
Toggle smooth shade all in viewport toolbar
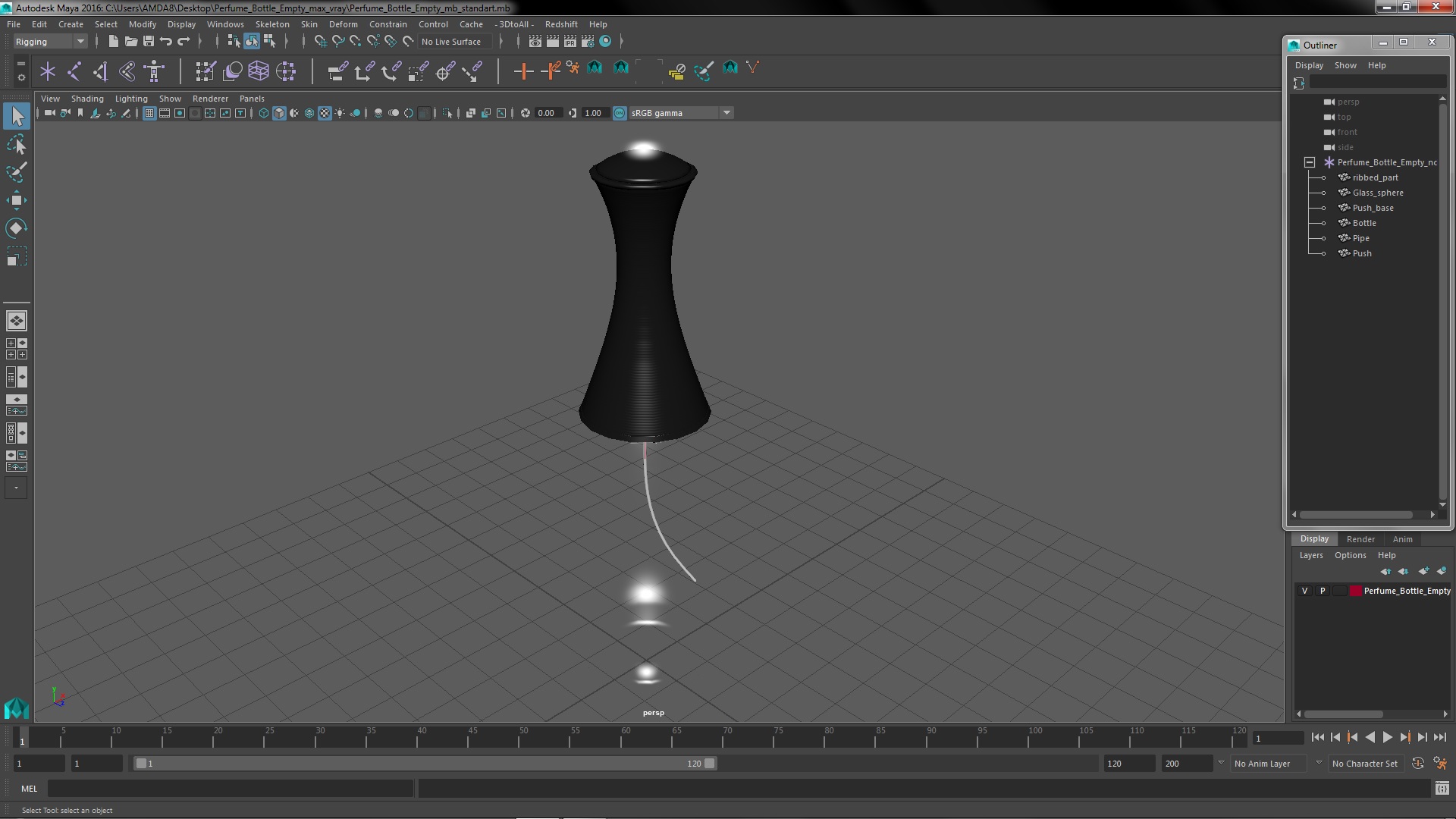[x=279, y=113]
